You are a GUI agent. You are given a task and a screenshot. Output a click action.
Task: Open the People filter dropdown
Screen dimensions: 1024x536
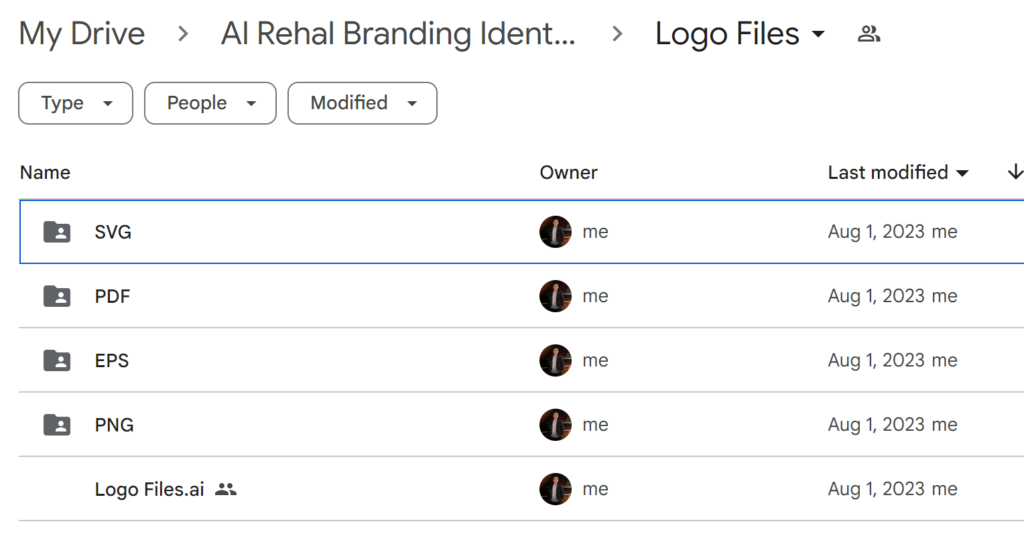(210, 103)
